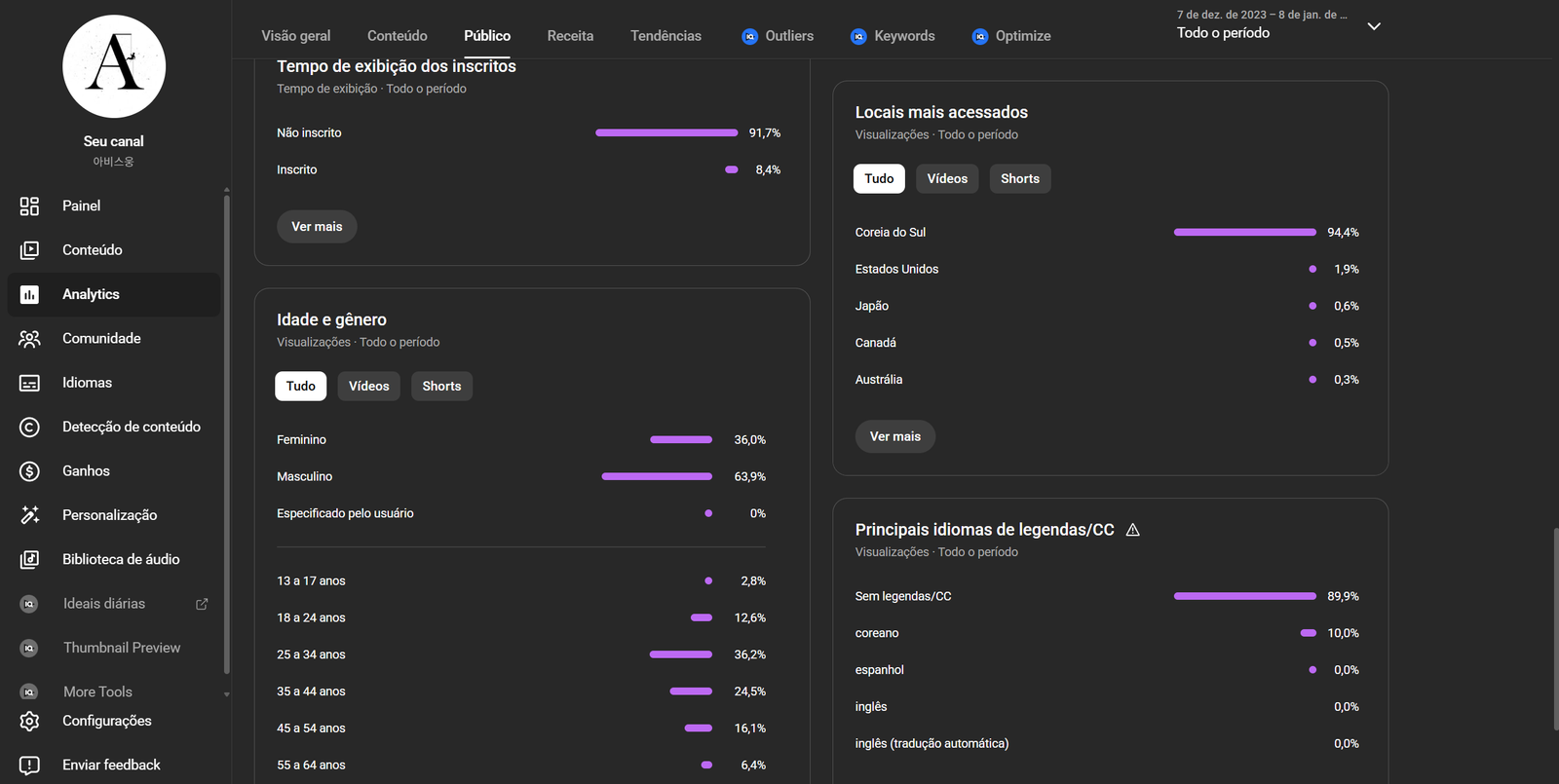
Task: Expand the date range period dropdown
Action: click(x=1374, y=26)
